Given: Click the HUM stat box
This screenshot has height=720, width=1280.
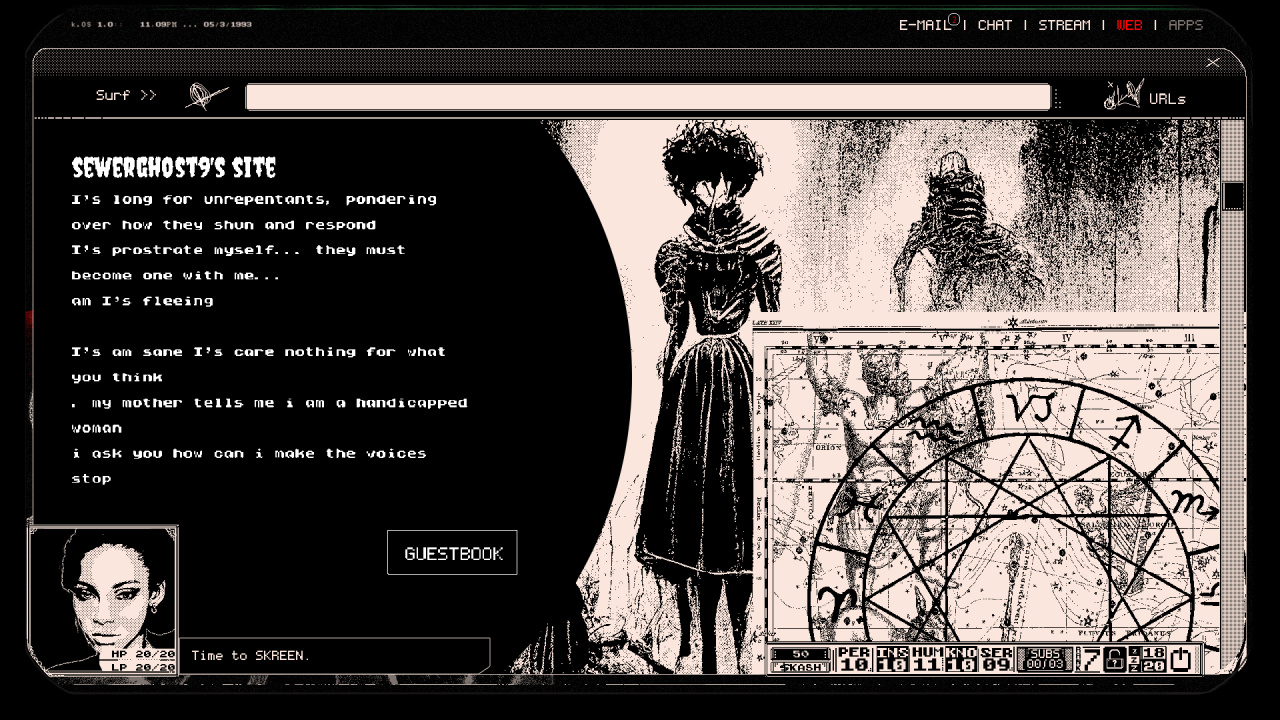Looking at the screenshot, I should [x=927, y=659].
